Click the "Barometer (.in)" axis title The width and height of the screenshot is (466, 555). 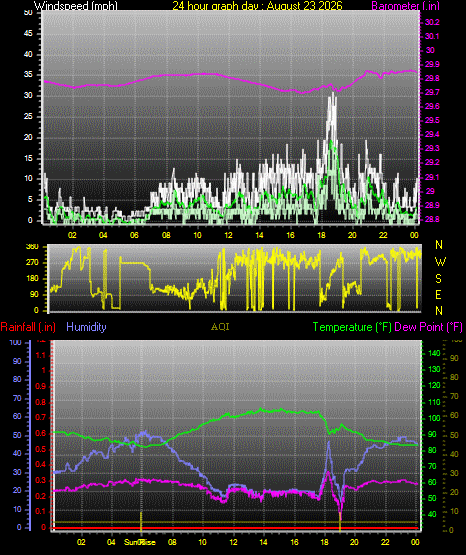pos(405,6)
